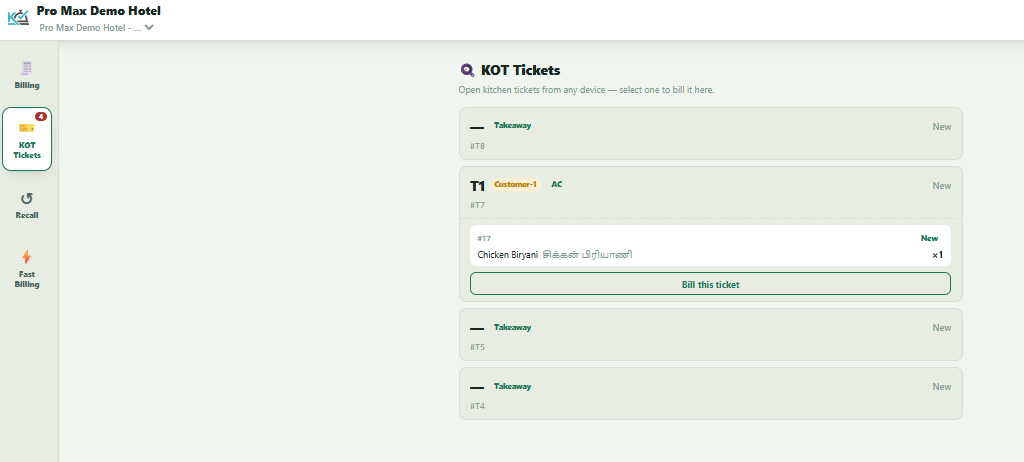Viewport: 1024px width, 462px height.
Task: Launch Fast Billing lightning bolt icon
Action: tap(27, 257)
